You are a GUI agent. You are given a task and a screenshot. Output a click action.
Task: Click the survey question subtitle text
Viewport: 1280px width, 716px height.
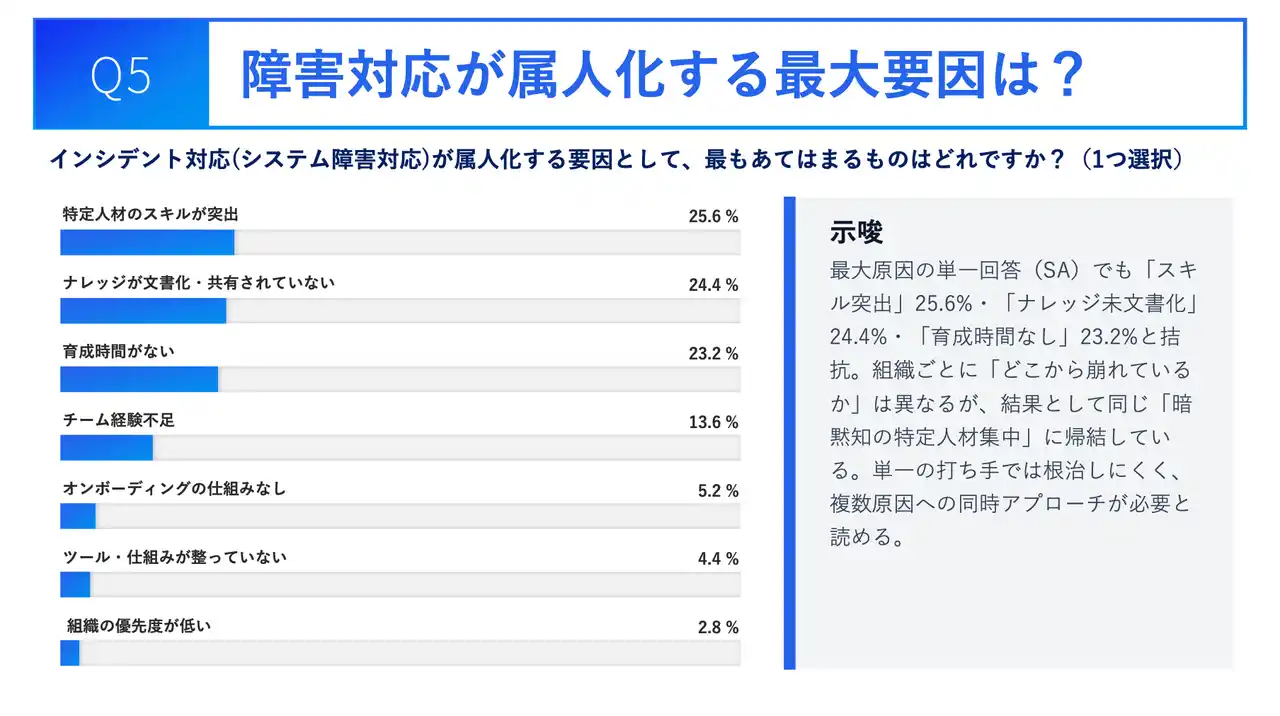pyautogui.click(x=616, y=160)
